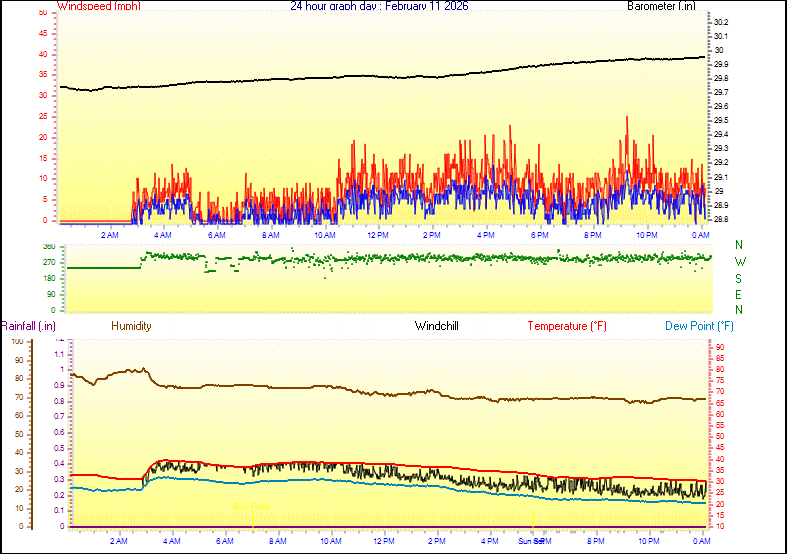This screenshot has width=798, height=554.
Task: Click 0 AM on the bottom chart time axis
Action: pyautogui.click(x=700, y=541)
